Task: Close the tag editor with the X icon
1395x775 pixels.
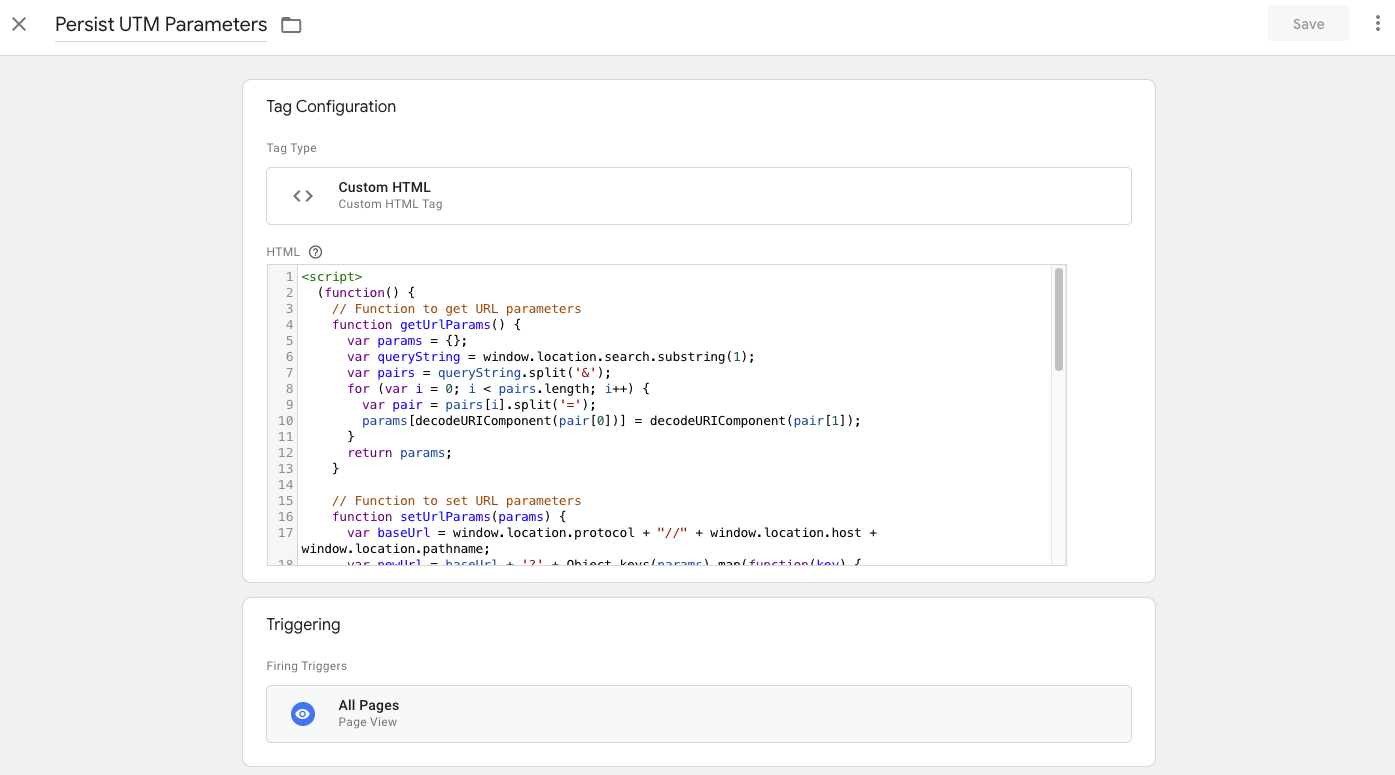Action: tap(19, 24)
